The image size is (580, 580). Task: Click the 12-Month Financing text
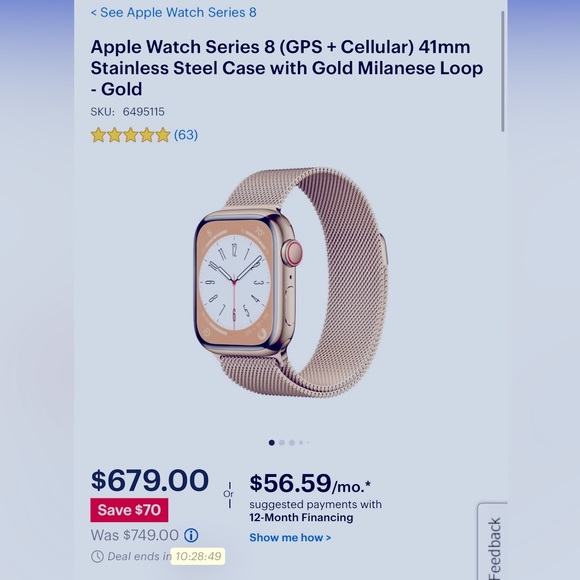301,517
